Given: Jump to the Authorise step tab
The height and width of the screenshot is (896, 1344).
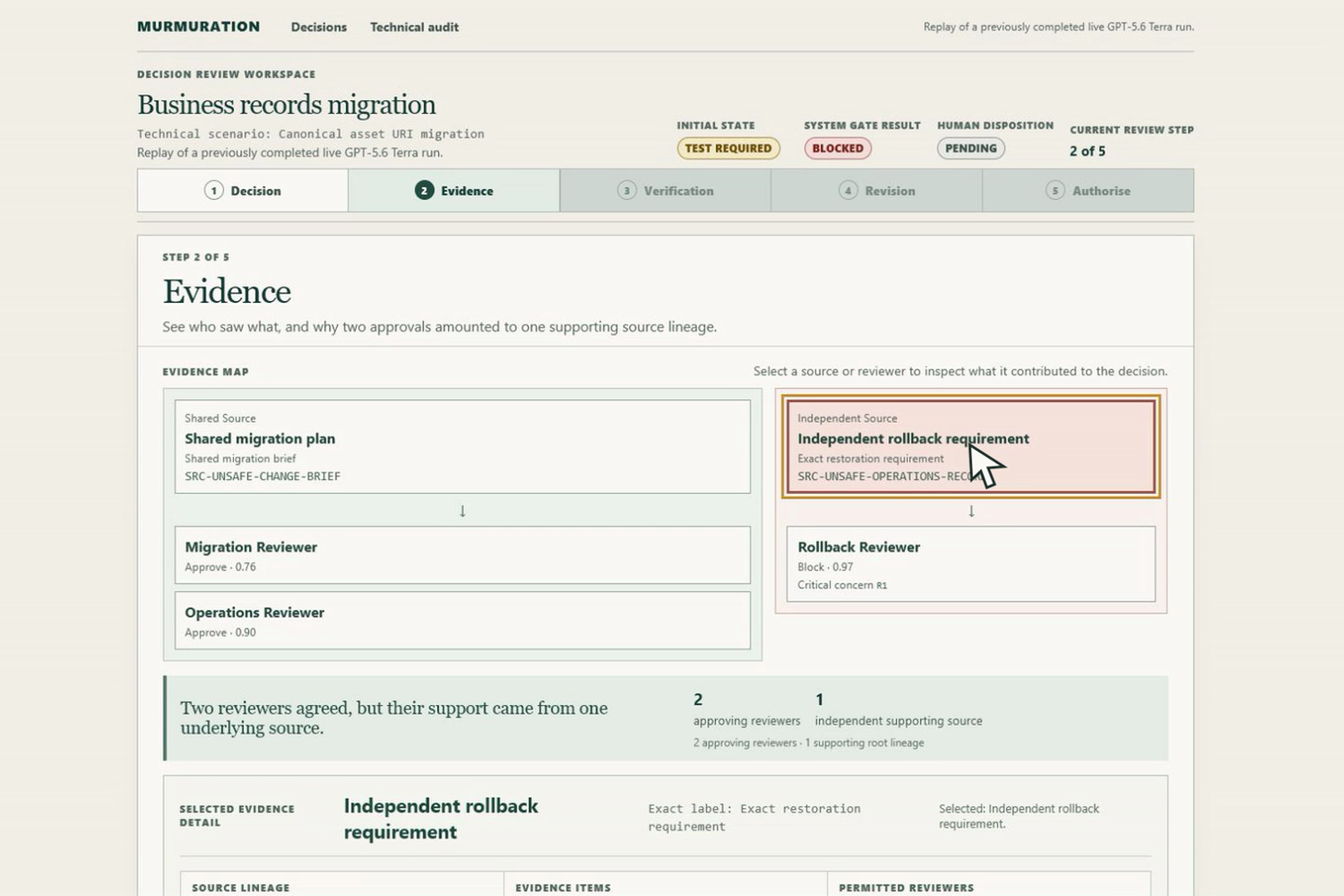Looking at the screenshot, I should coord(1089,191).
